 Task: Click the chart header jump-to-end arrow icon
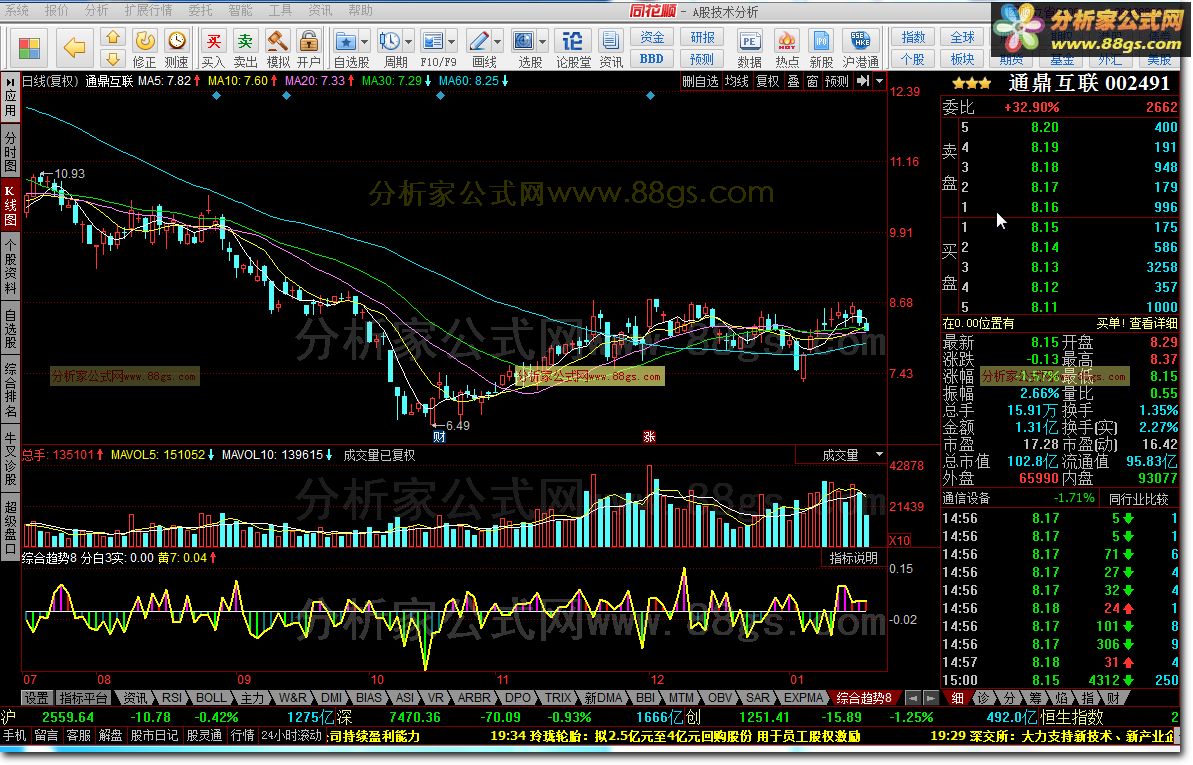tap(862, 81)
